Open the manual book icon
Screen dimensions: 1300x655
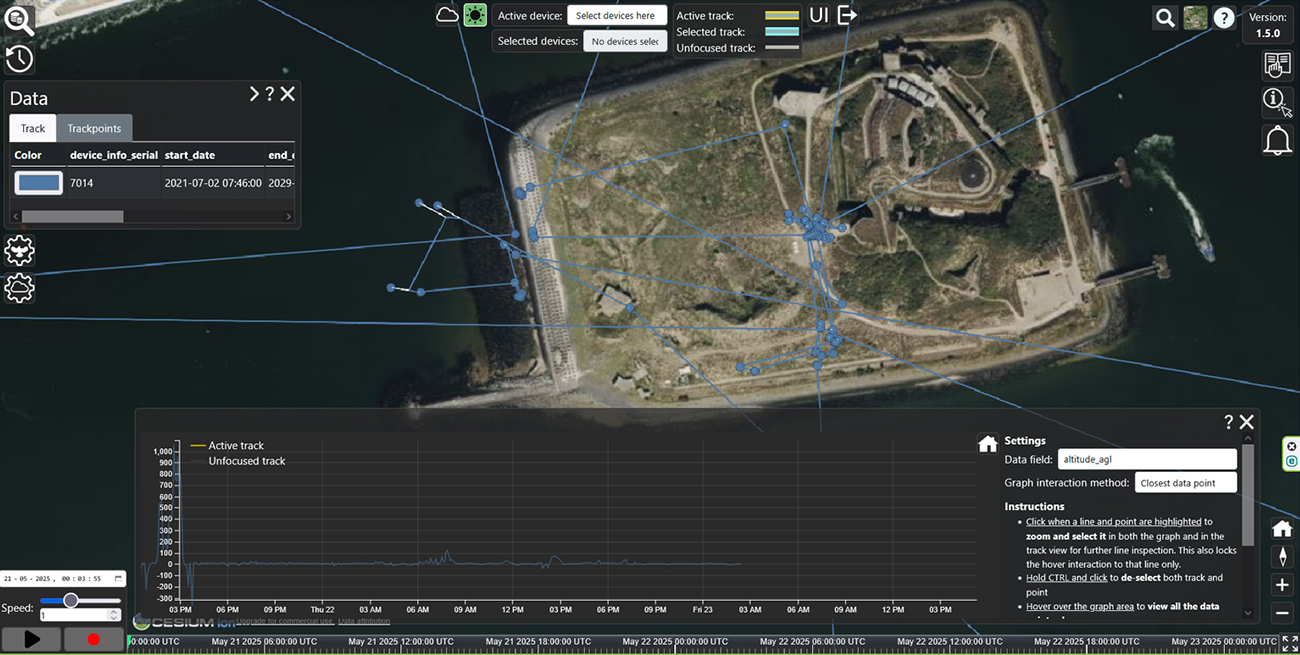pos(1277,65)
